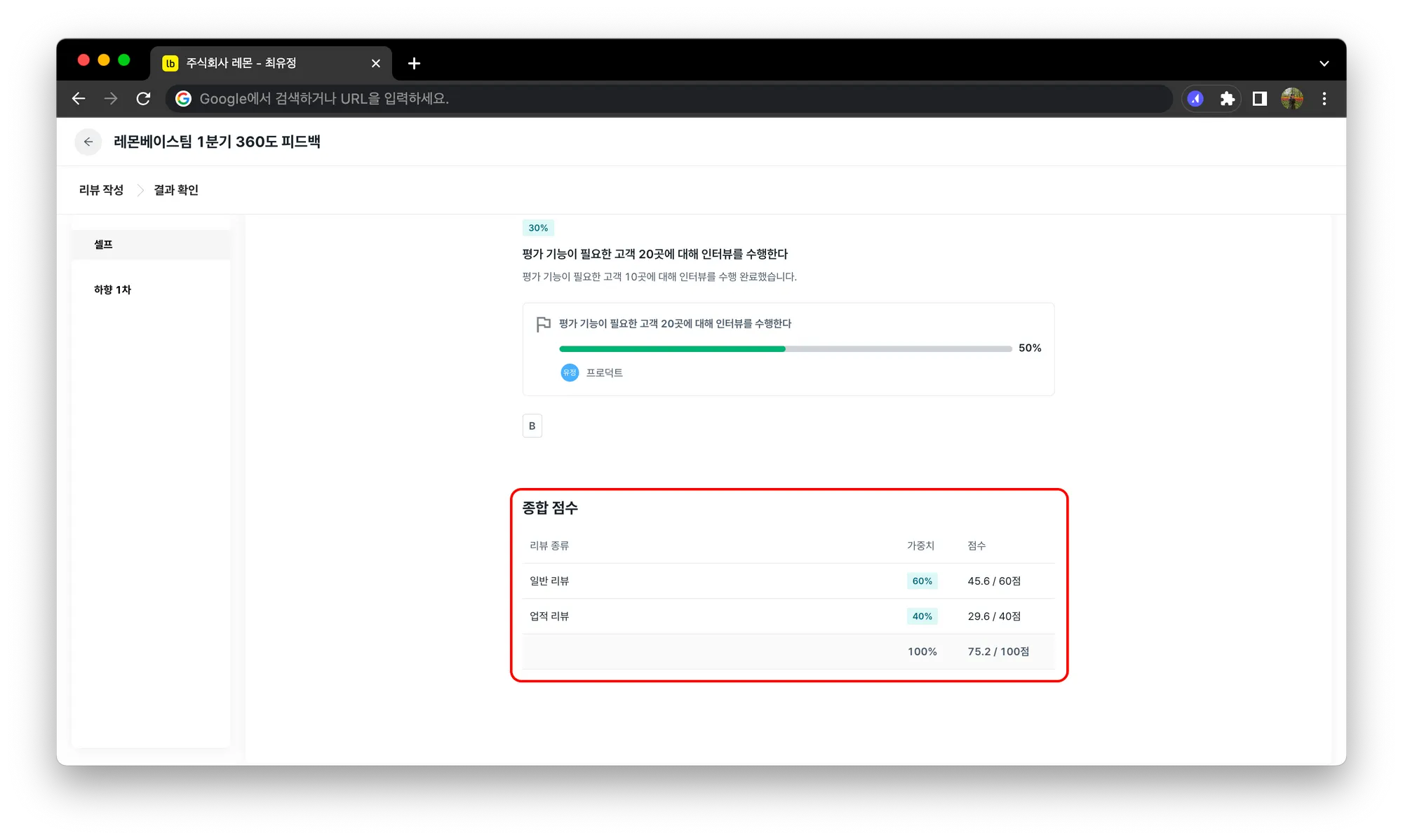Click the macOS green maximize window button
This screenshot has height=840, width=1403.
124,60
